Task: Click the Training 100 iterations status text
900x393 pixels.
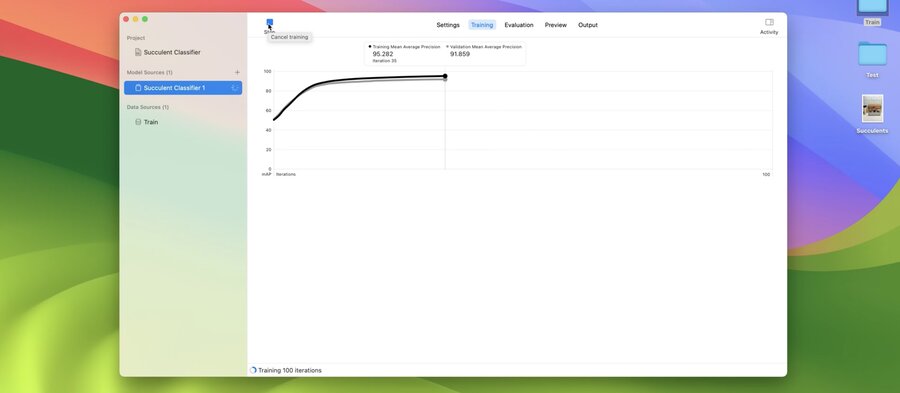Action: [290, 371]
